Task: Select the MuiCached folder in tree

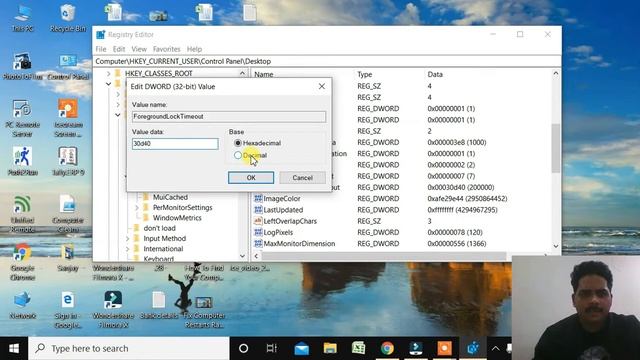Action: tap(170, 197)
